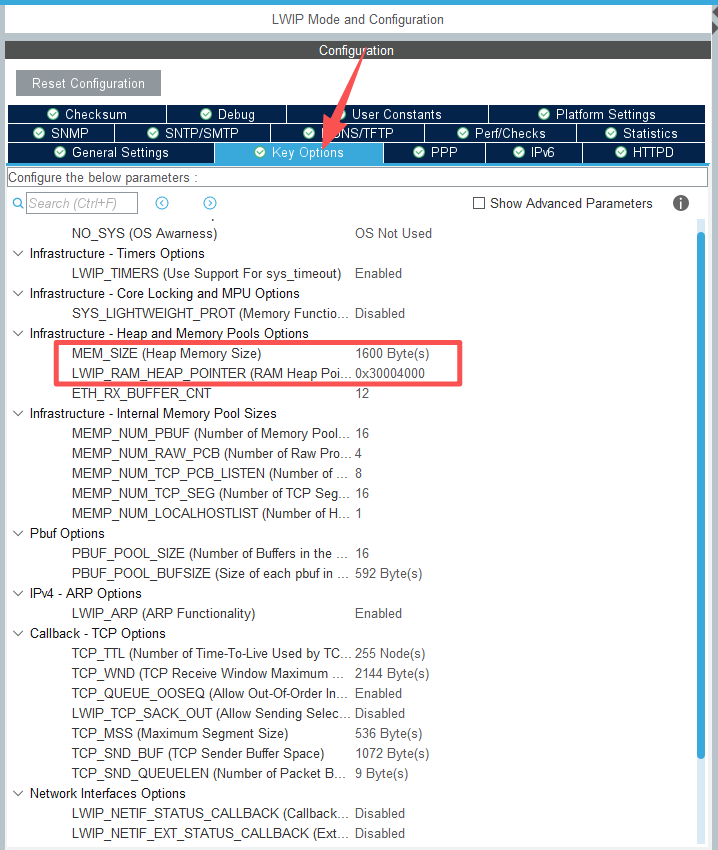
Task: Select the Key Options tab
Action: [299, 152]
